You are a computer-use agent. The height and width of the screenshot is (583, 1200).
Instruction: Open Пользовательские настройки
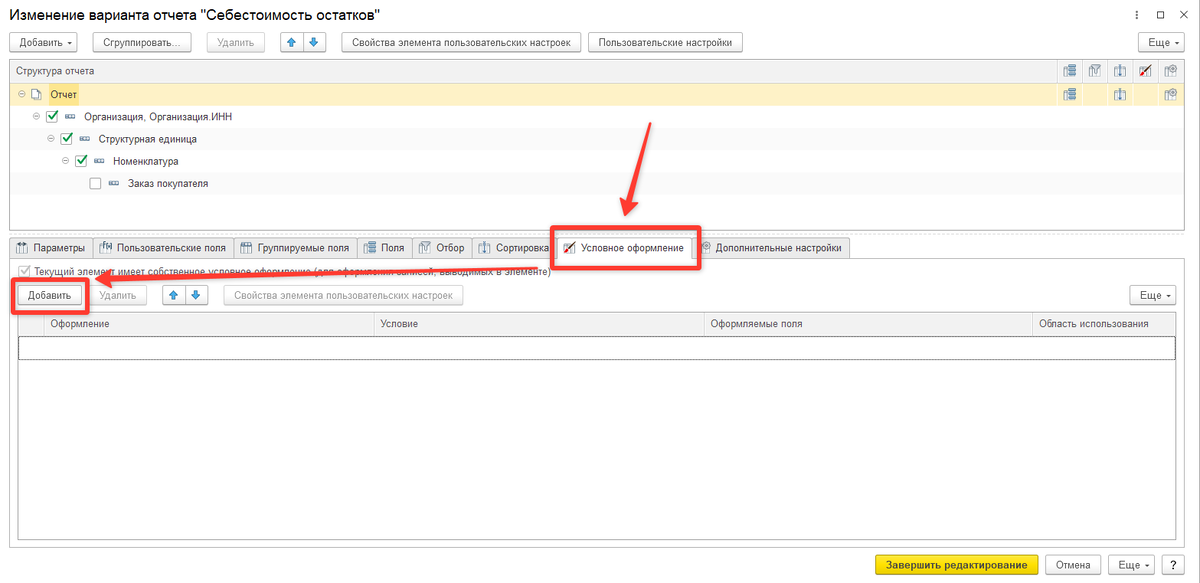665,42
